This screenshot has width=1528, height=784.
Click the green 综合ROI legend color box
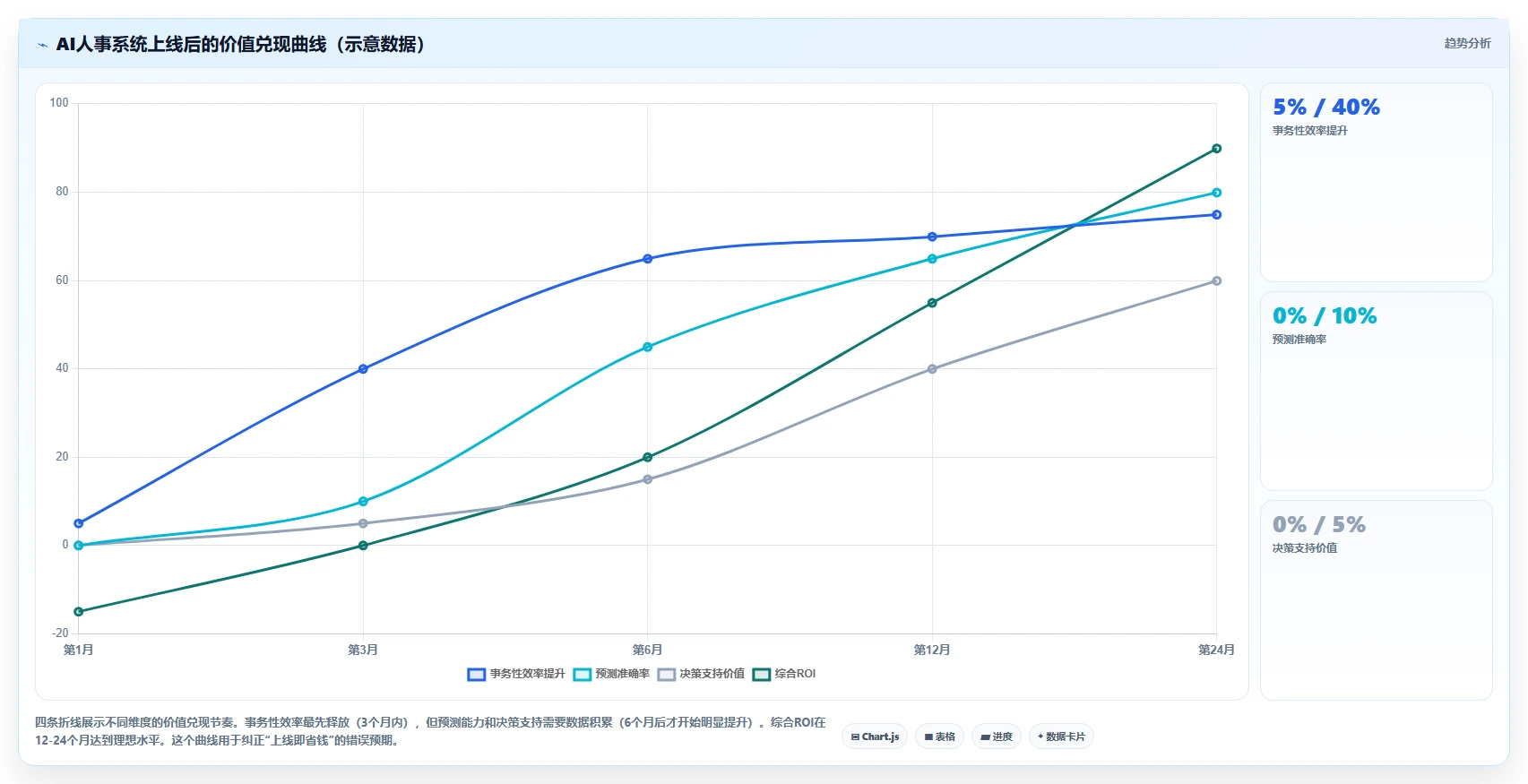(x=762, y=675)
